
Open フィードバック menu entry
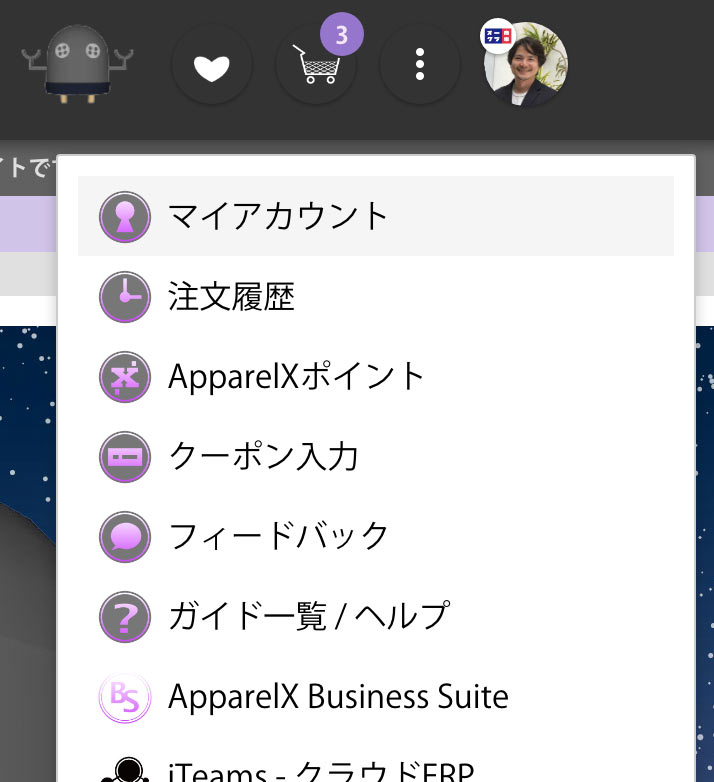pos(376,537)
